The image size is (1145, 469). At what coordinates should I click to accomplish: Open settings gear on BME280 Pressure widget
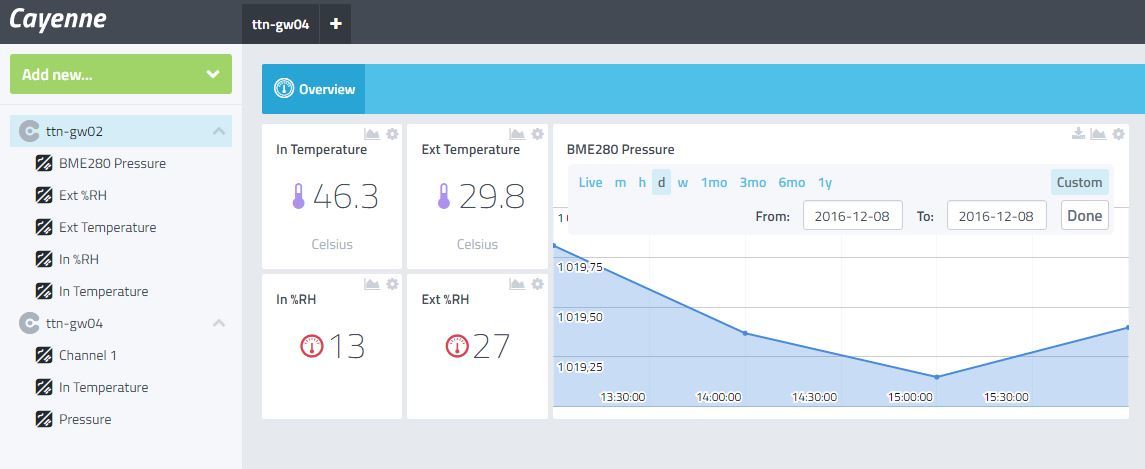pos(1118,134)
